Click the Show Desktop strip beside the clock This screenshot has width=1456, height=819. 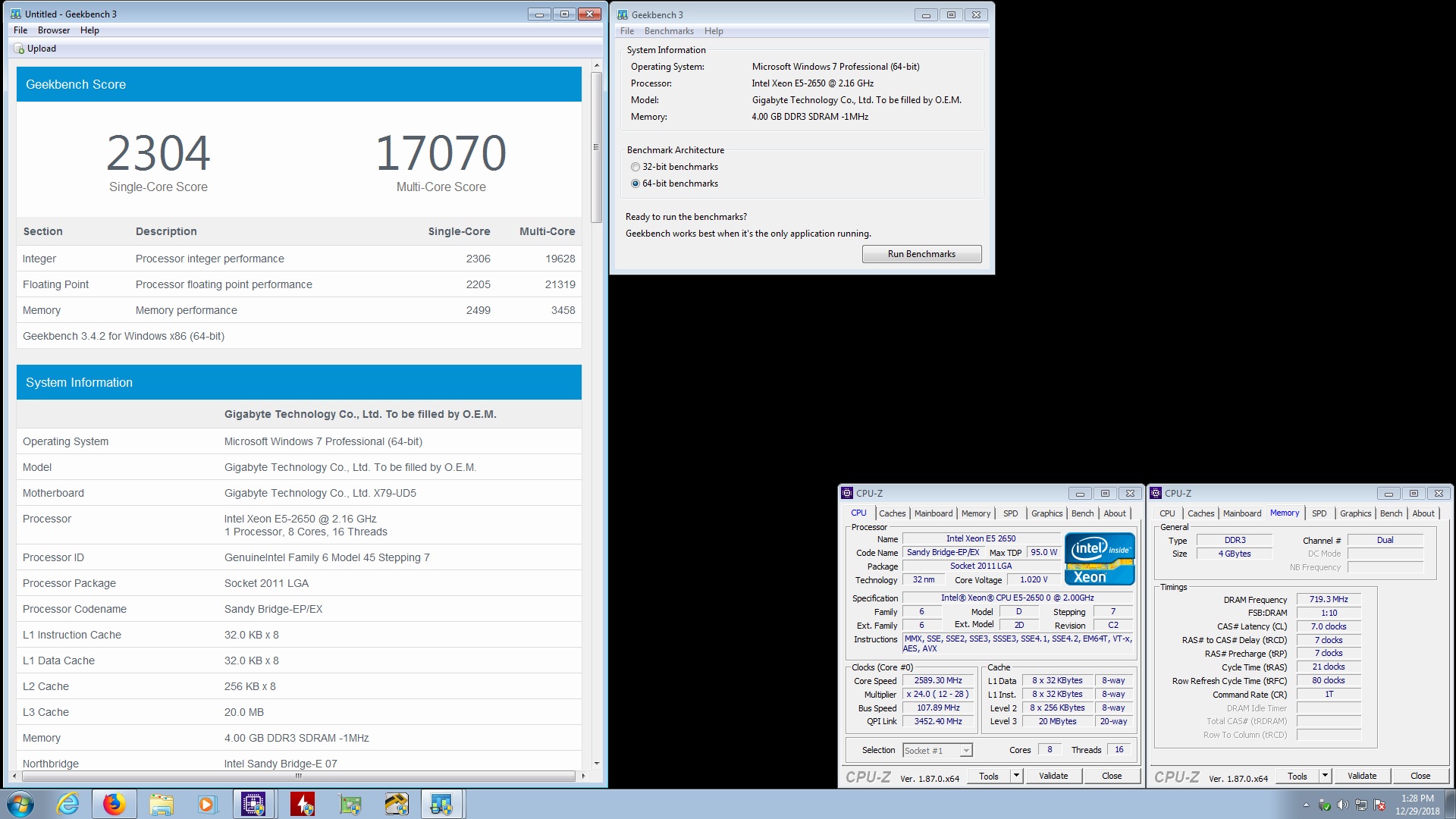(1450, 804)
